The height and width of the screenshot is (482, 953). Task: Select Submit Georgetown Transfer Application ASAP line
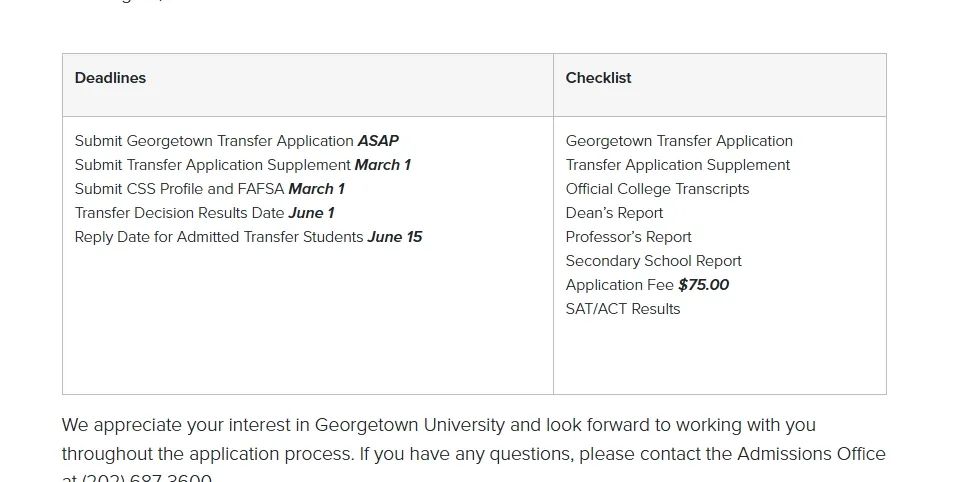(236, 141)
